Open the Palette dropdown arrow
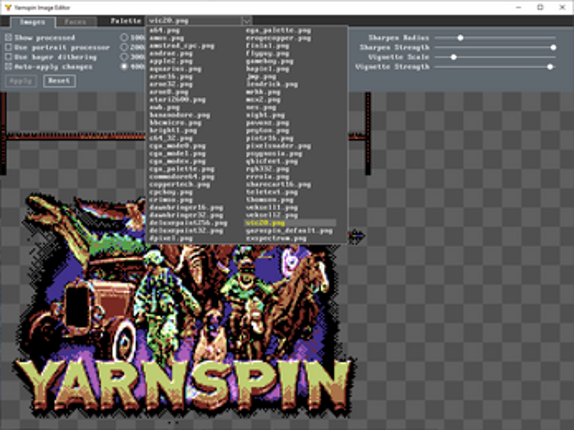This screenshot has height=430, width=574. point(247,20)
